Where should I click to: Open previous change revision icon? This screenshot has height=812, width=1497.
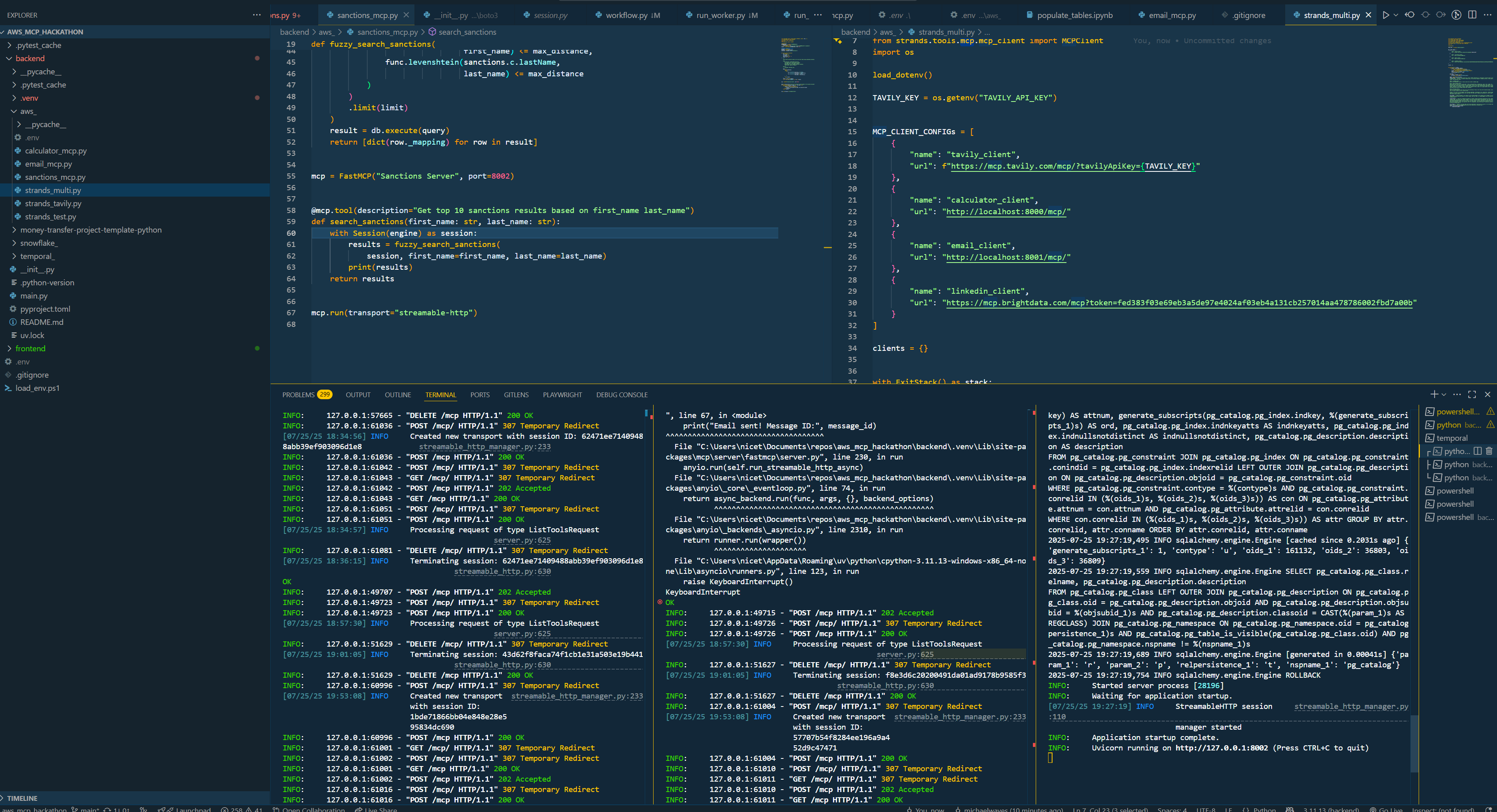pos(1409,15)
